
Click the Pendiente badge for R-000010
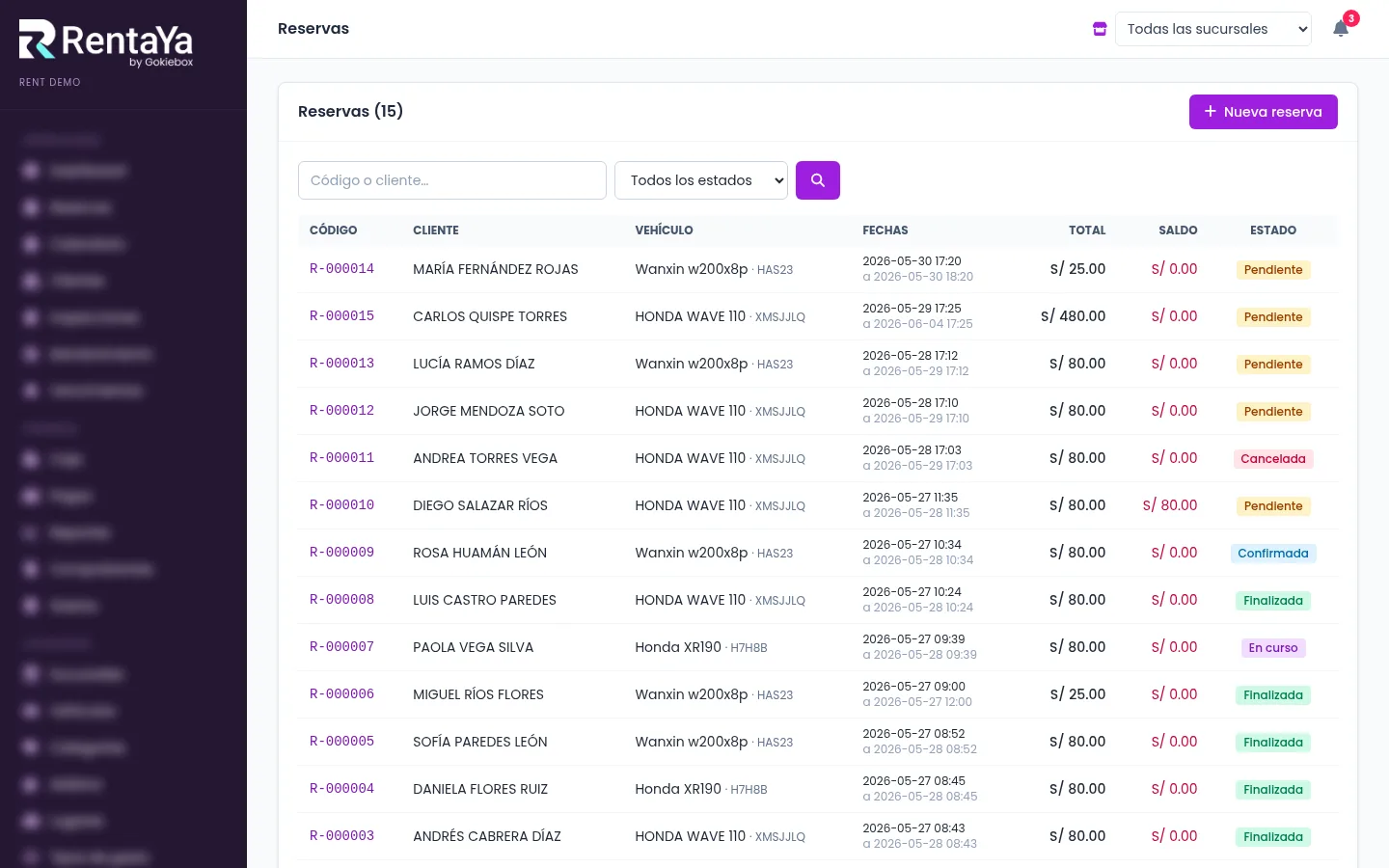tap(1273, 506)
